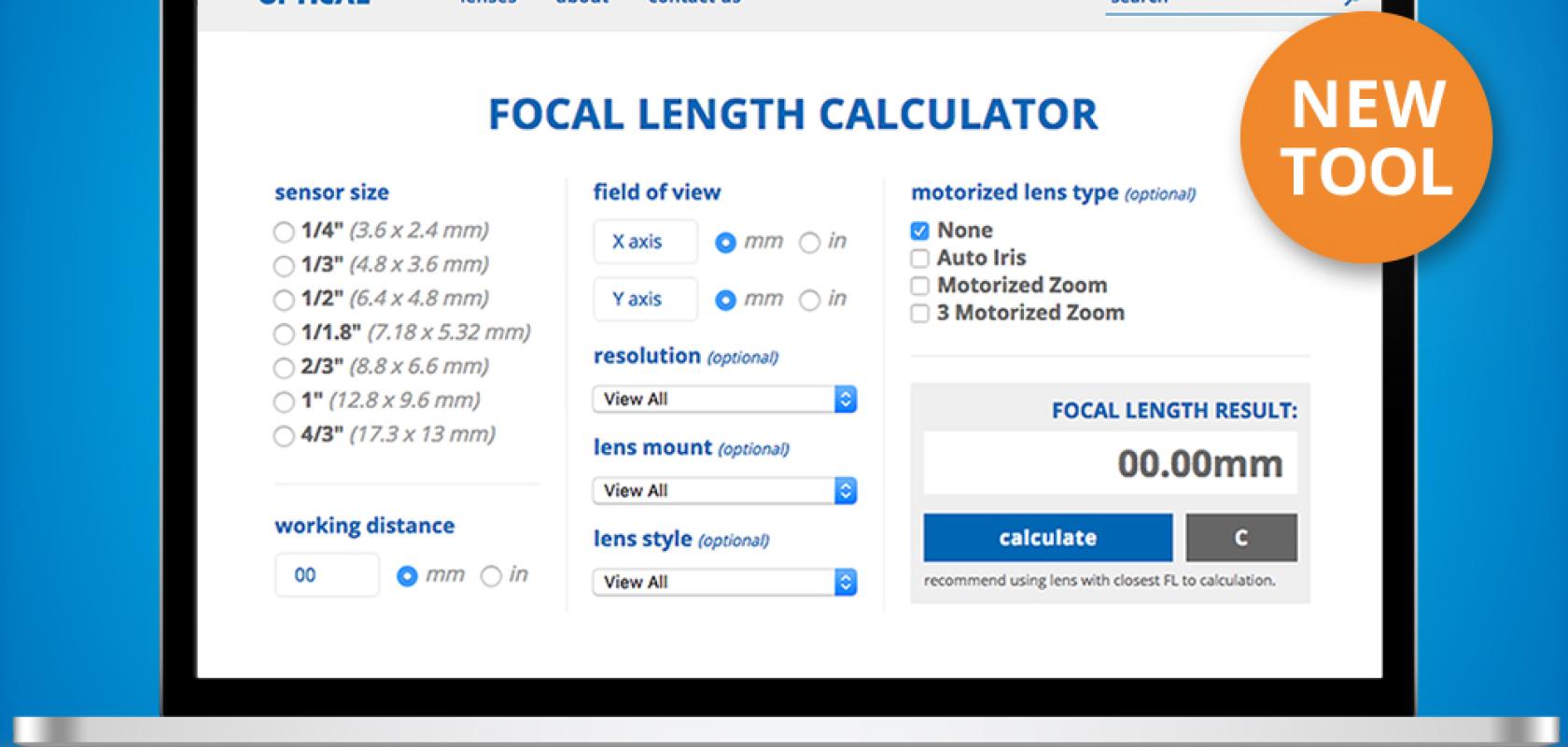This screenshot has height=747, width=1568.
Task: Uncheck the None motorized lens type
Action: [920, 231]
